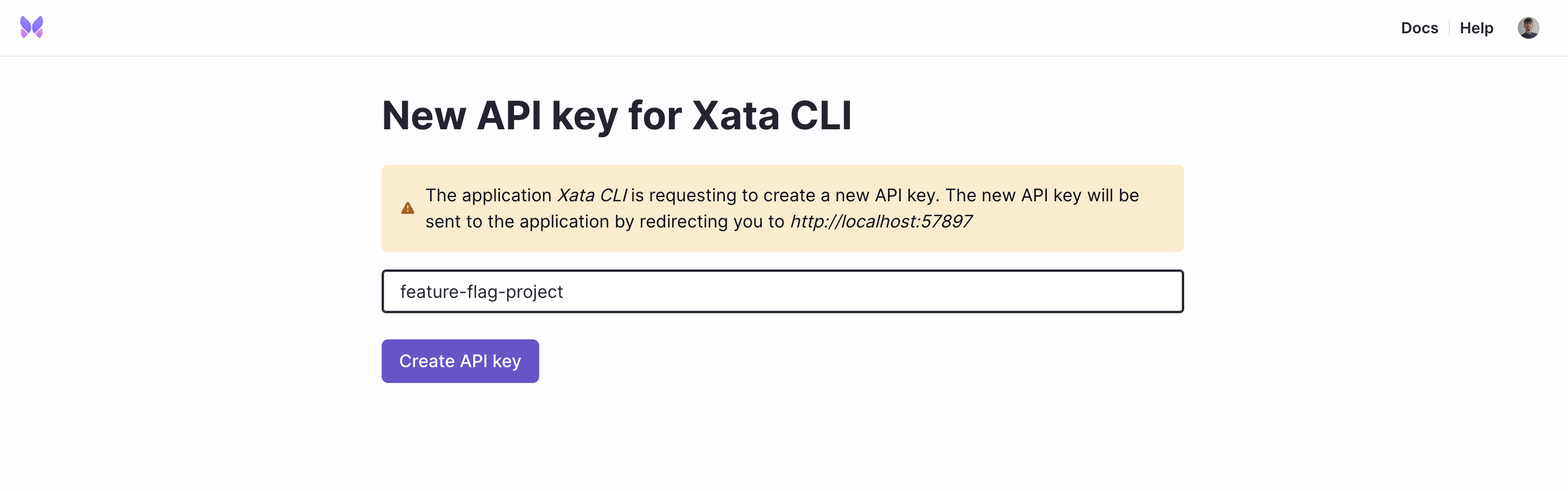Click the alert sentence beginning The application
The width and height of the screenshot is (1568, 491).
tap(782, 208)
